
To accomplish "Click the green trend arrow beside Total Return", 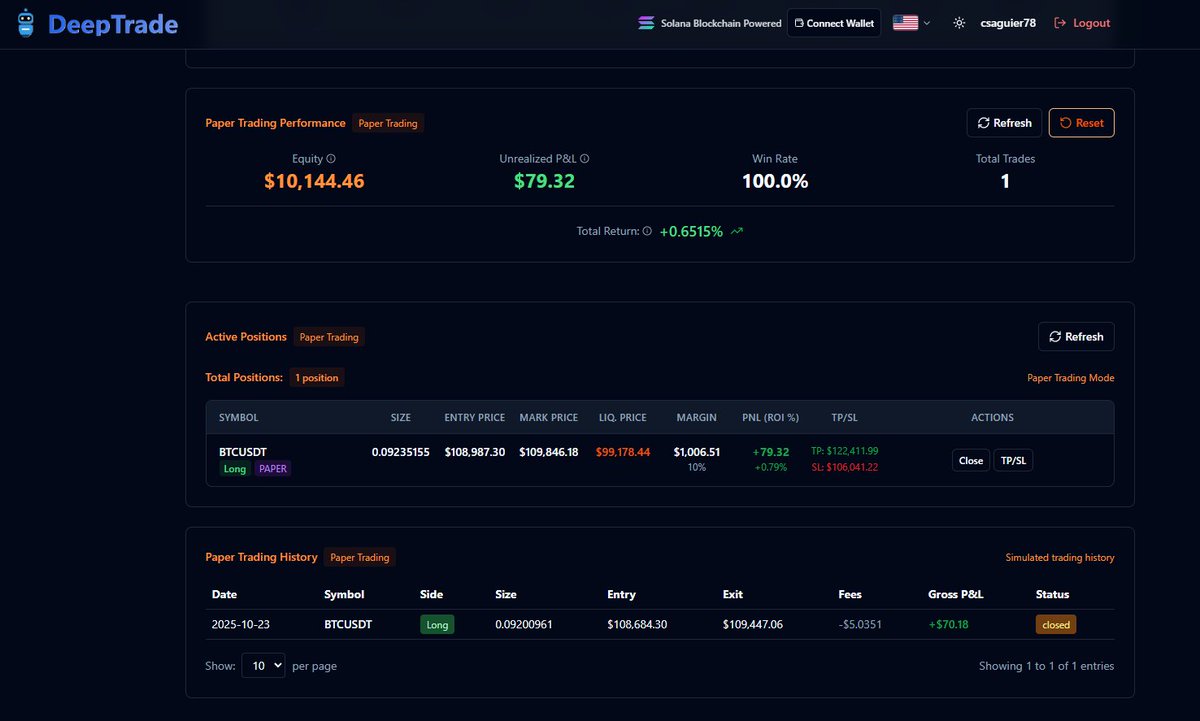I will coord(736,231).
